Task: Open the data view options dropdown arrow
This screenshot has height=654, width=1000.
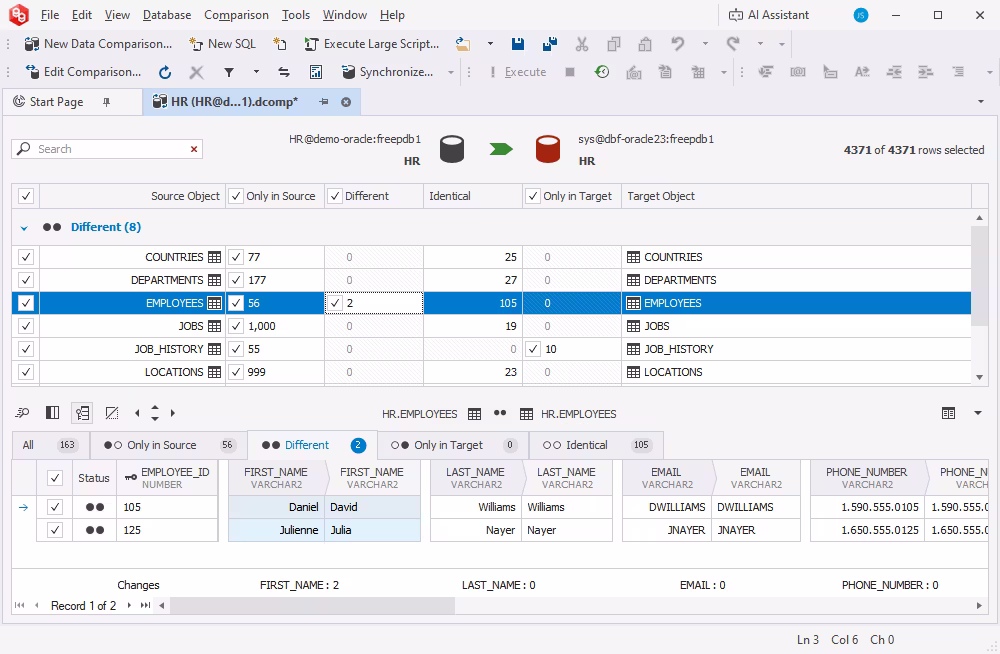Action: (978, 413)
